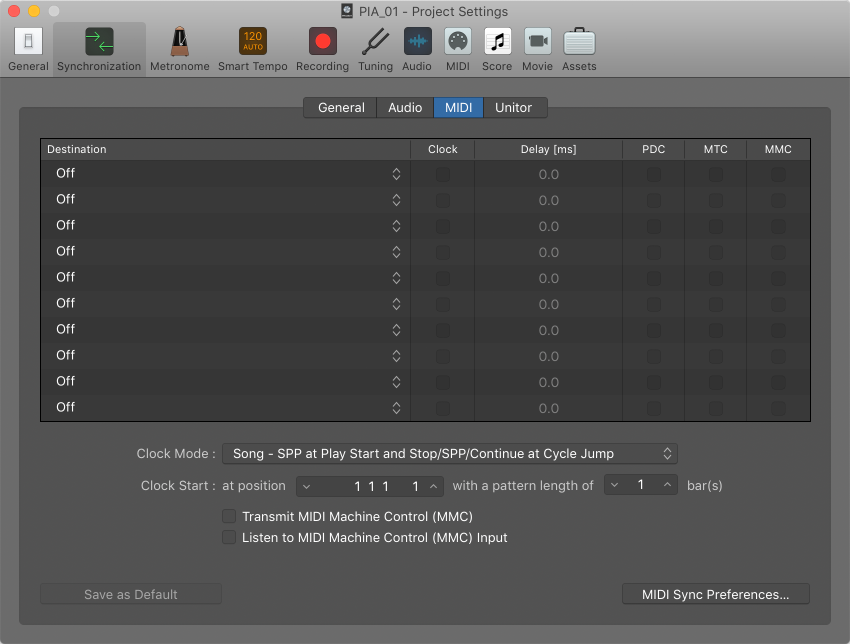Viewport: 850px width, 644px height.
Task: Click the pattern length value field
Action: click(x=641, y=485)
